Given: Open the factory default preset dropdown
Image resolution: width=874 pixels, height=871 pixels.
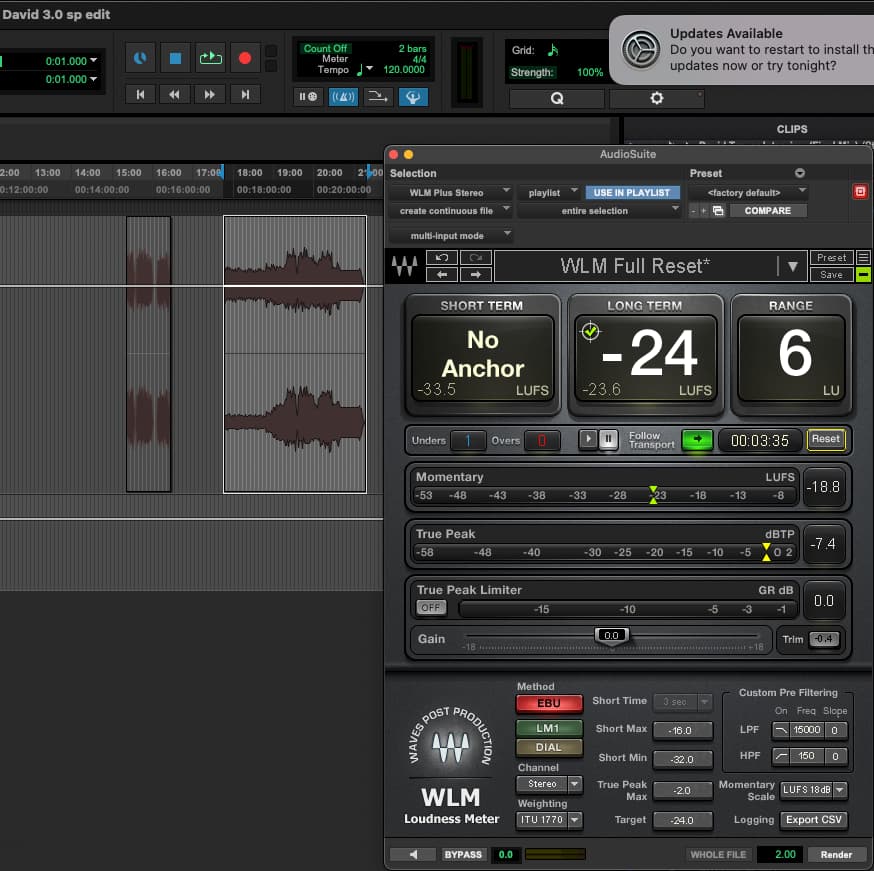Looking at the screenshot, I should click(x=747, y=192).
